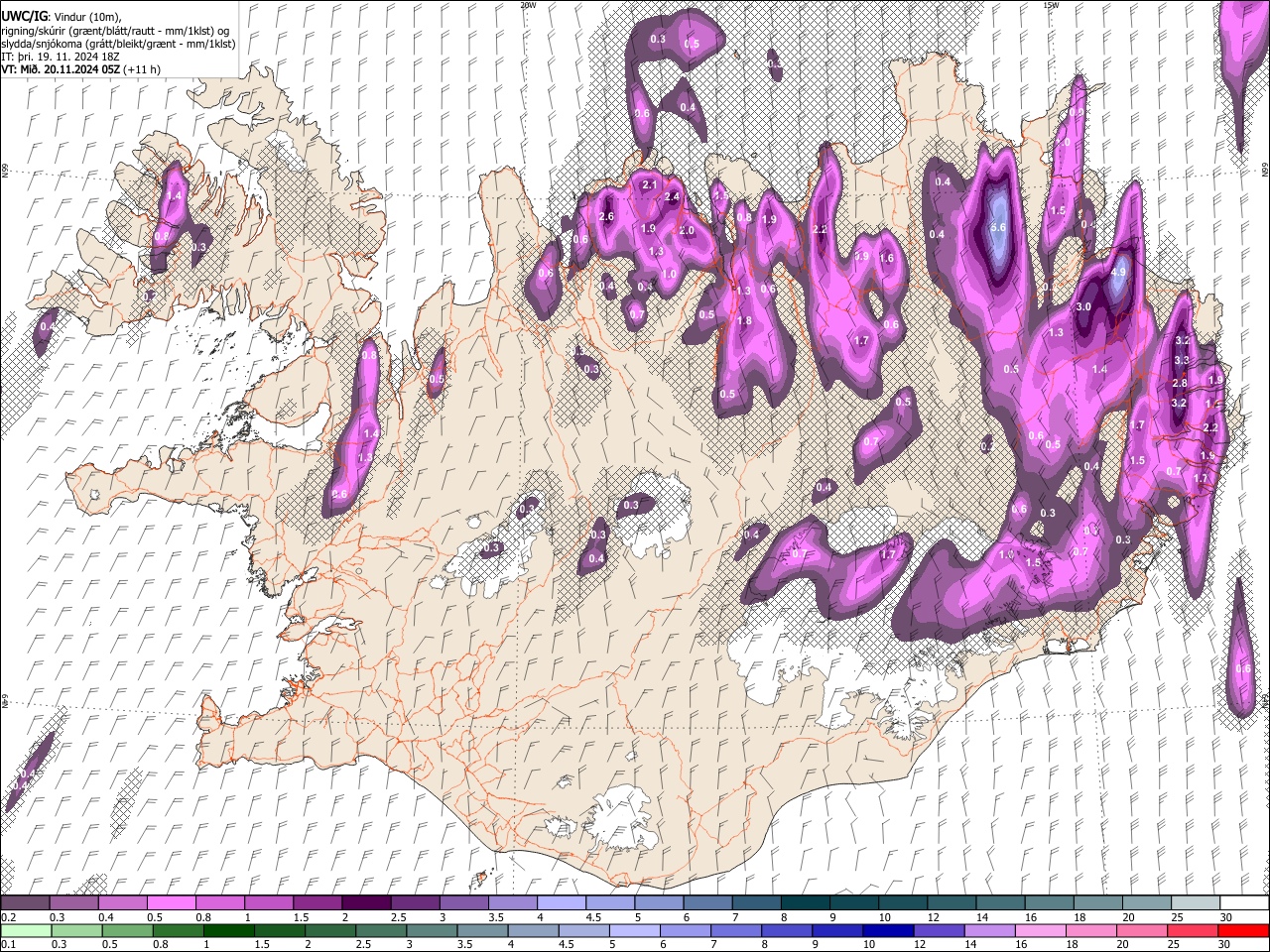
Task: Select the dark purple 2–2.5 swatch on the upper scale
Action: [x=365, y=902]
